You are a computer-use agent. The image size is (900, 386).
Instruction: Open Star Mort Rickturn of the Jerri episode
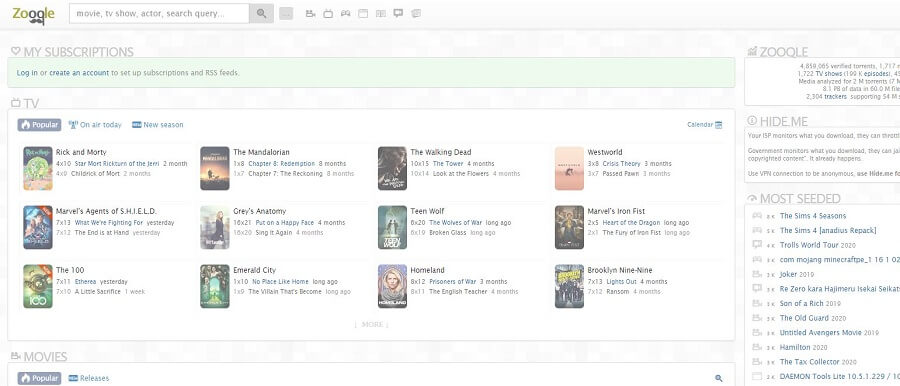pyautogui.click(x=117, y=164)
